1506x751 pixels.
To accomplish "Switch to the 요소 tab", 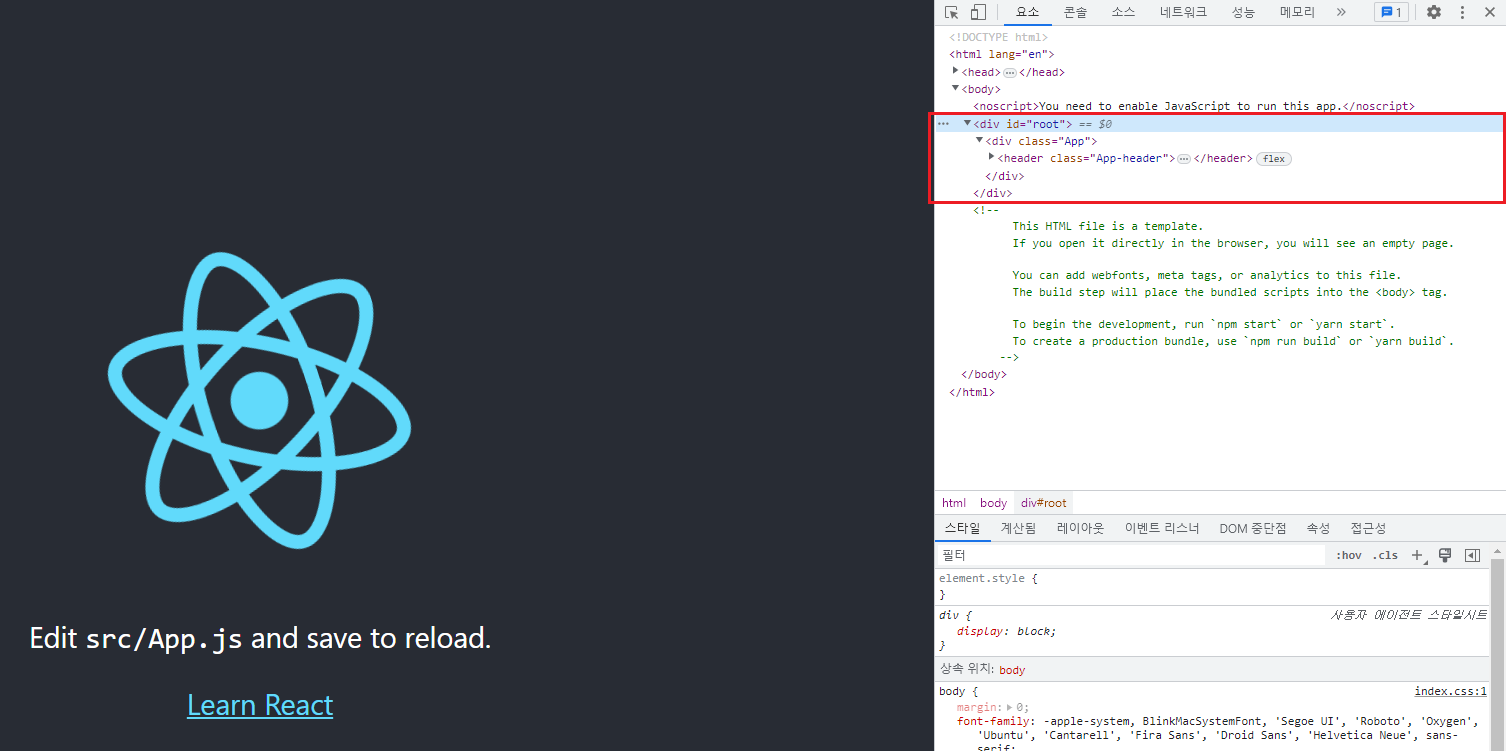I will click(1028, 12).
